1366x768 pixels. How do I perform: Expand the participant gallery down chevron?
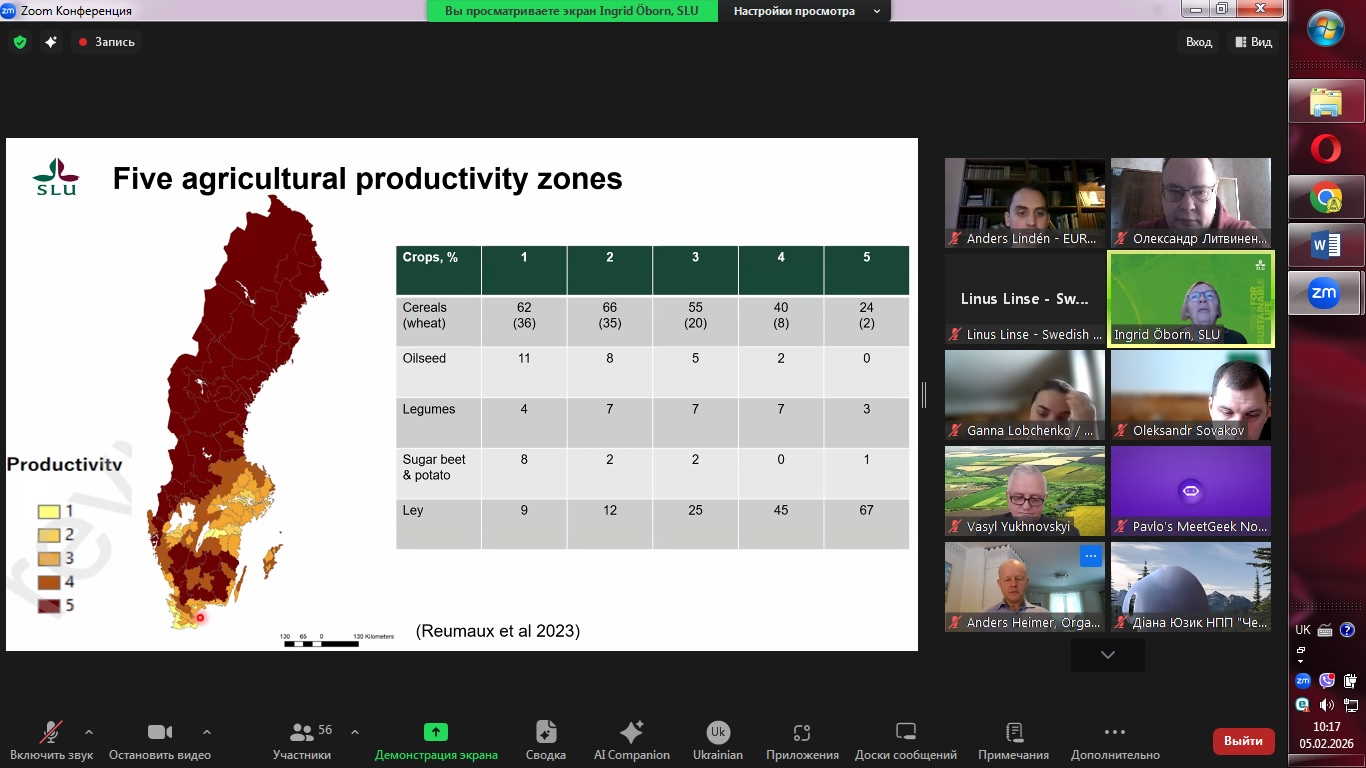pos(1107,655)
